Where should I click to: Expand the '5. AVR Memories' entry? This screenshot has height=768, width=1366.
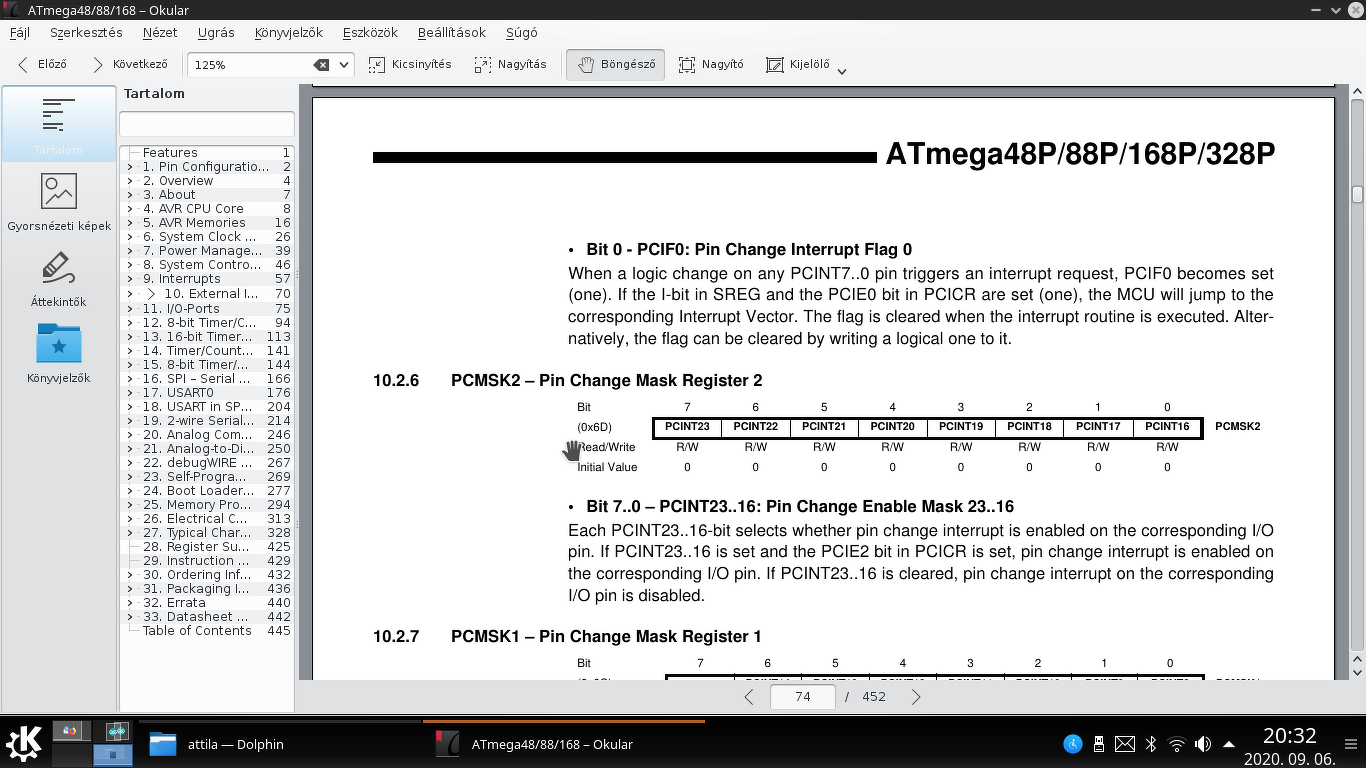pyautogui.click(x=130, y=223)
